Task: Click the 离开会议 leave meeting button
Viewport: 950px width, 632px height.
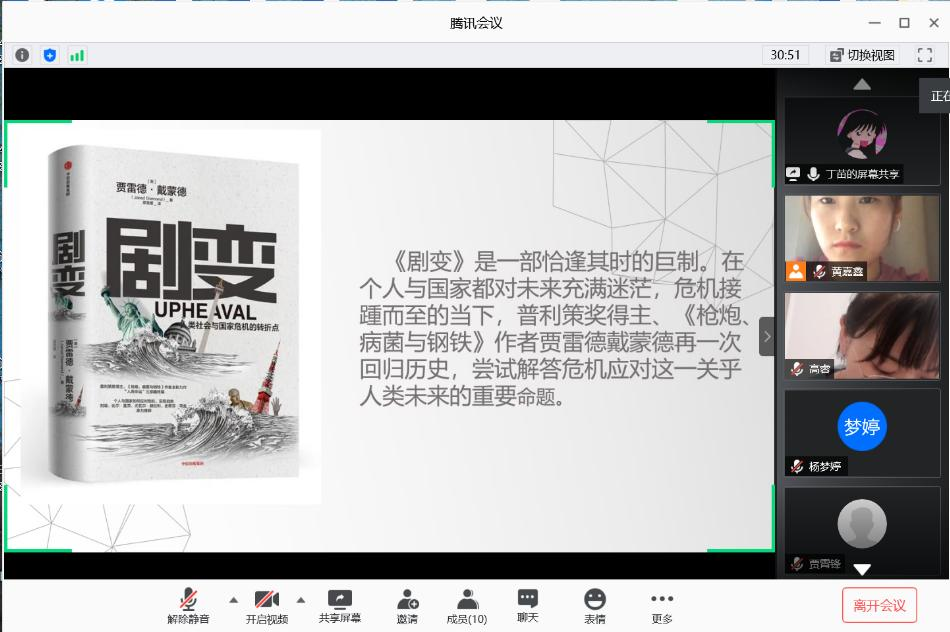Action: point(879,605)
